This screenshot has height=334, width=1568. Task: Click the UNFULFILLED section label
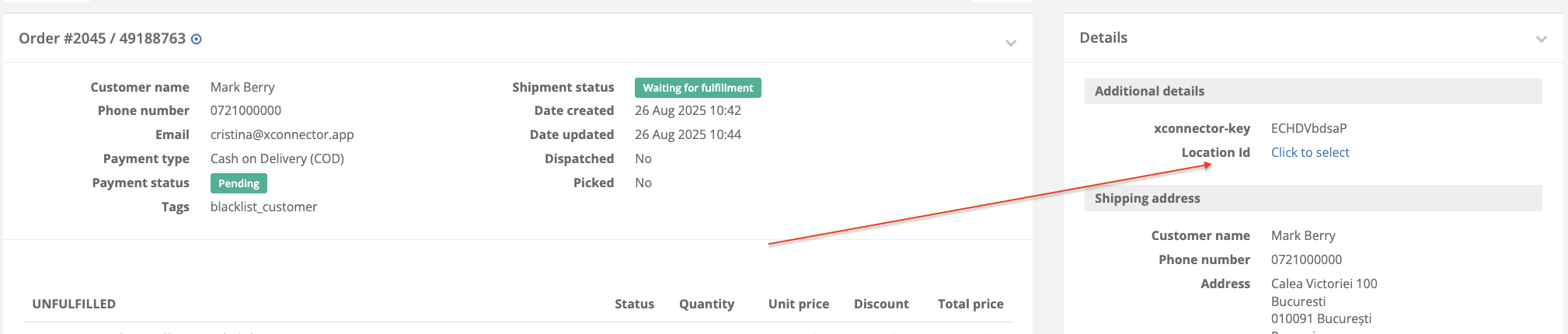(x=74, y=304)
